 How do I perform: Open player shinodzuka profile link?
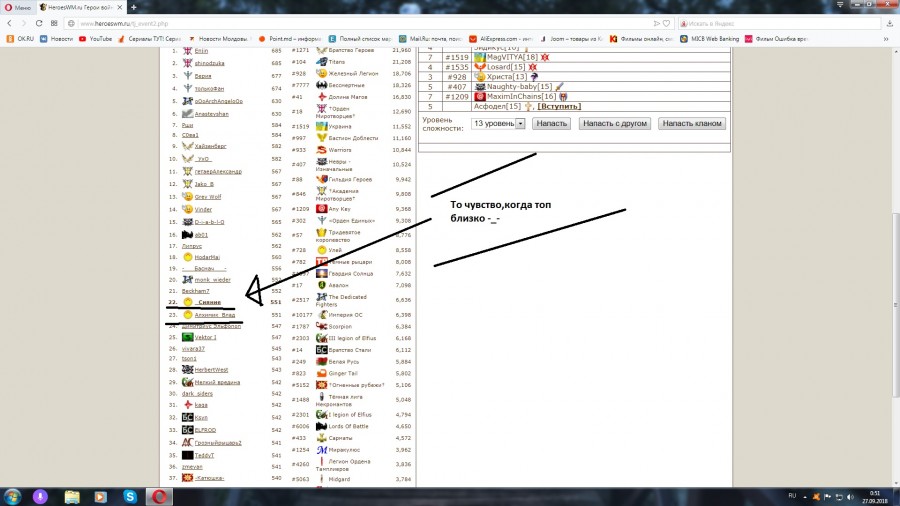coord(210,63)
